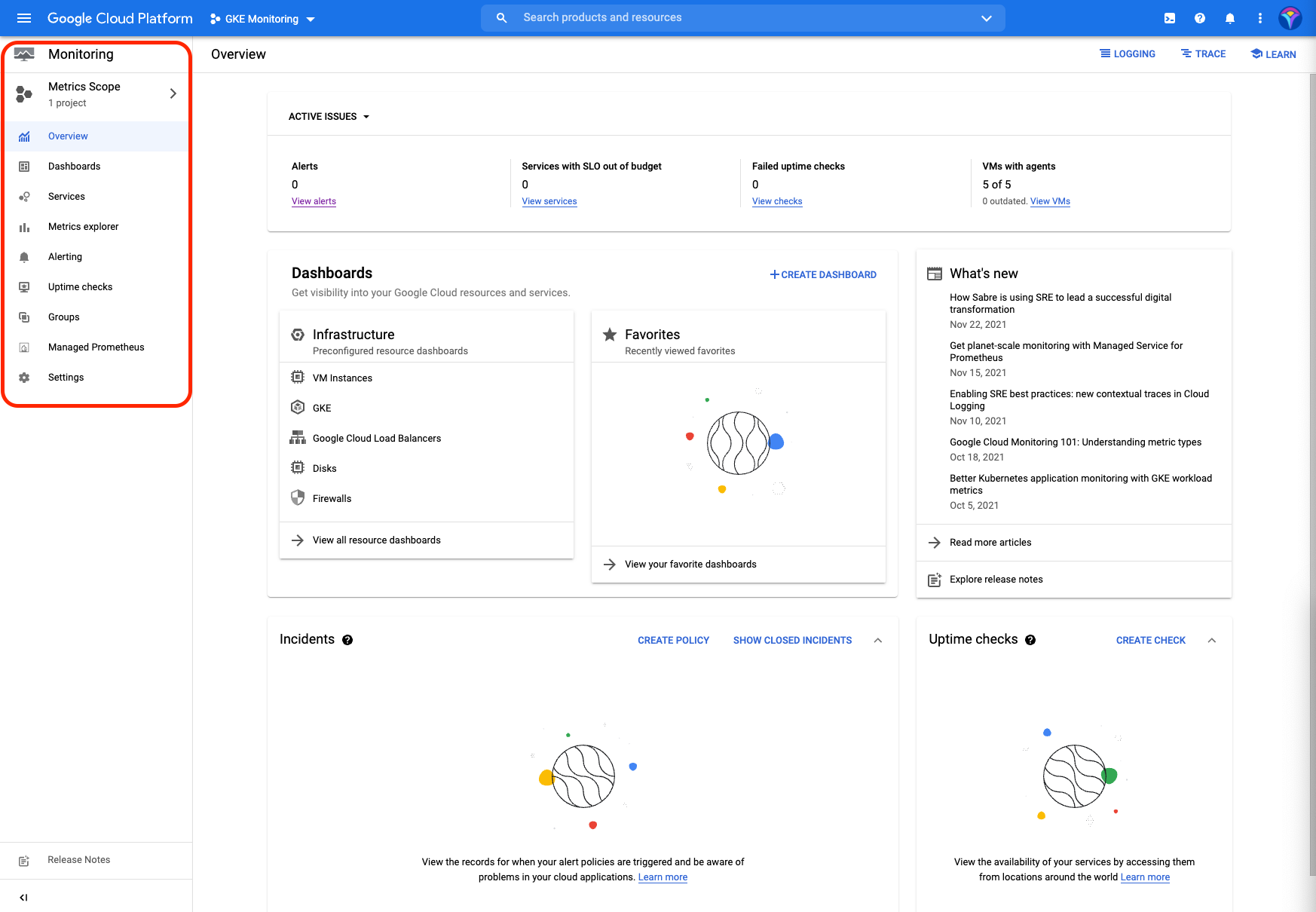Image resolution: width=1316 pixels, height=912 pixels.
Task: Click the Metrics Scope hexagon icon
Action: pos(24,93)
